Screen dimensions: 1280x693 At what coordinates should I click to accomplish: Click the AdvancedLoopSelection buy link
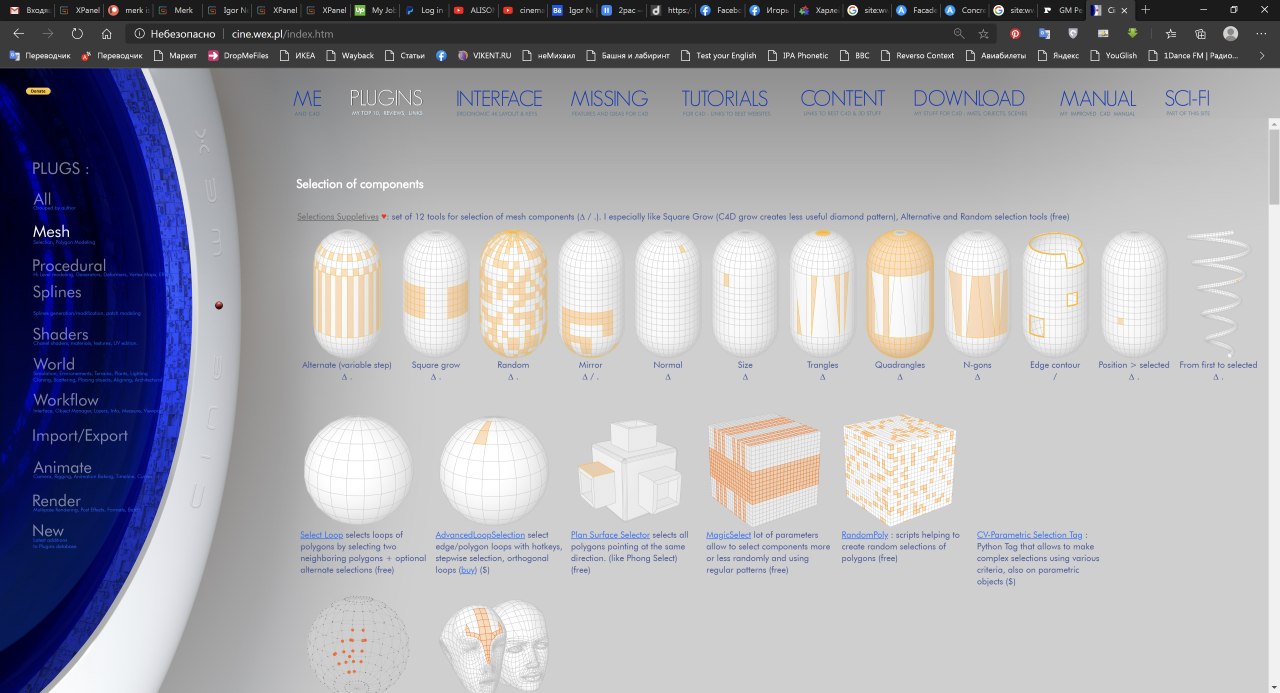pos(467,569)
